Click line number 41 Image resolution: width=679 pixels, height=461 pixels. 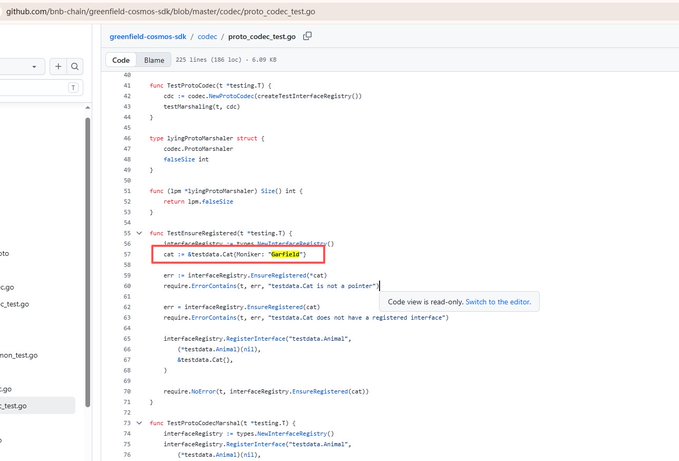[x=127, y=85]
